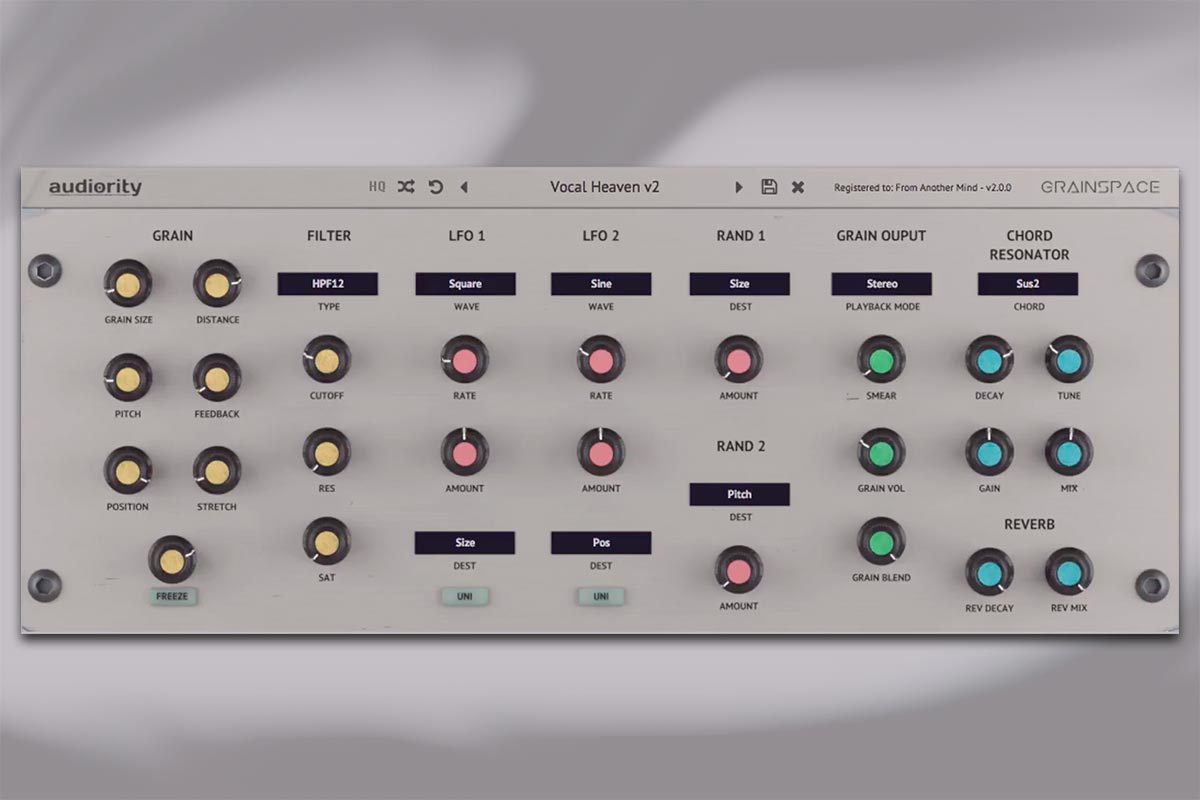Open the Vocal Heaven v2 preset name
This screenshot has width=1200, height=800.
click(x=604, y=187)
